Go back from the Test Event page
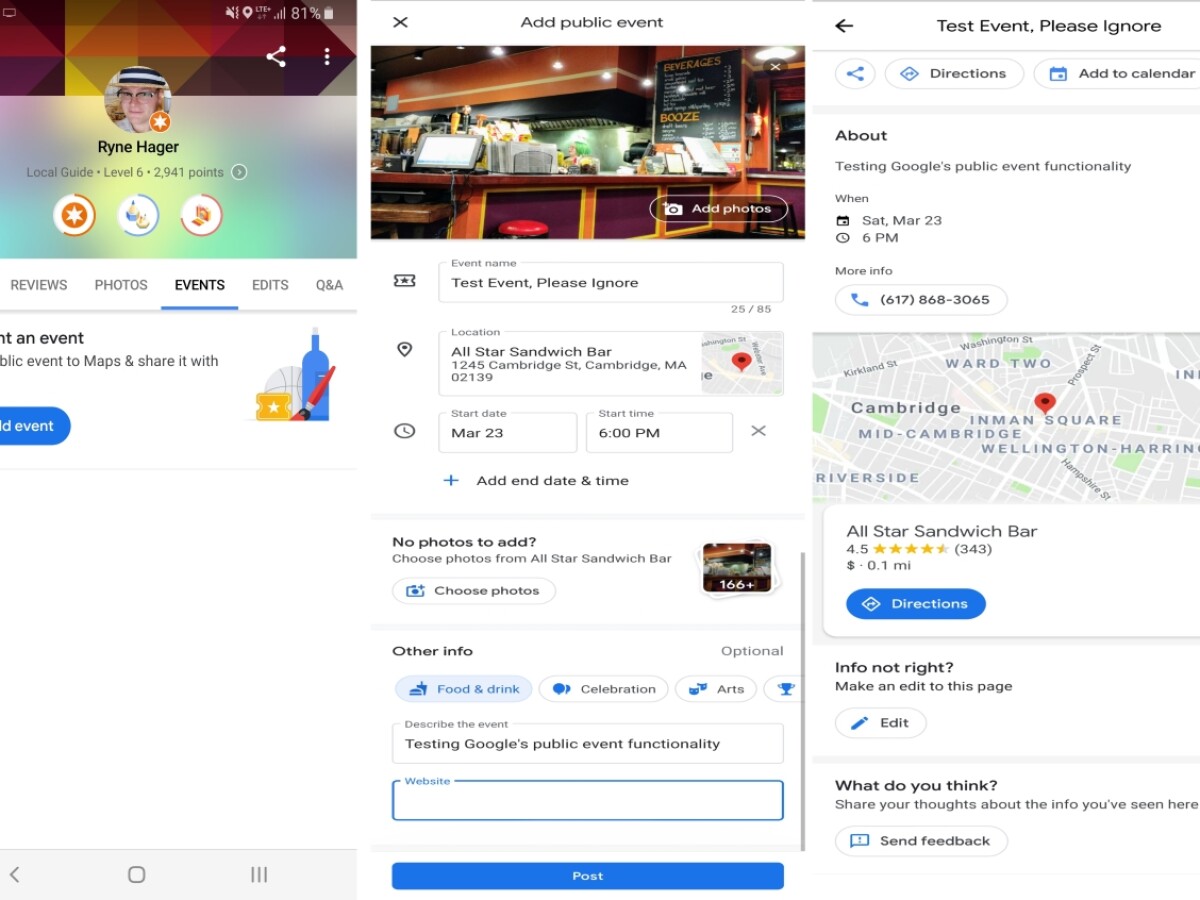The height and width of the screenshot is (900, 1200). coord(844,26)
